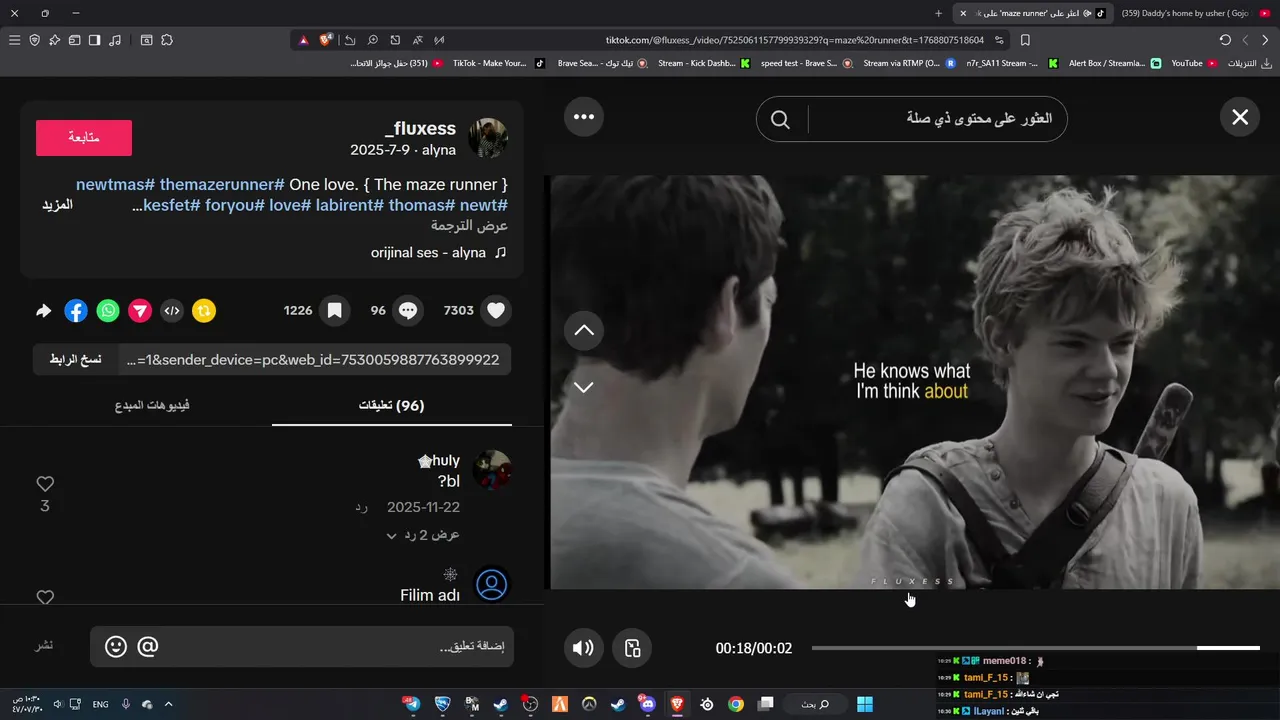Open Brave Rewards triangle icon
This screenshot has height=720, width=1280.
point(303,40)
